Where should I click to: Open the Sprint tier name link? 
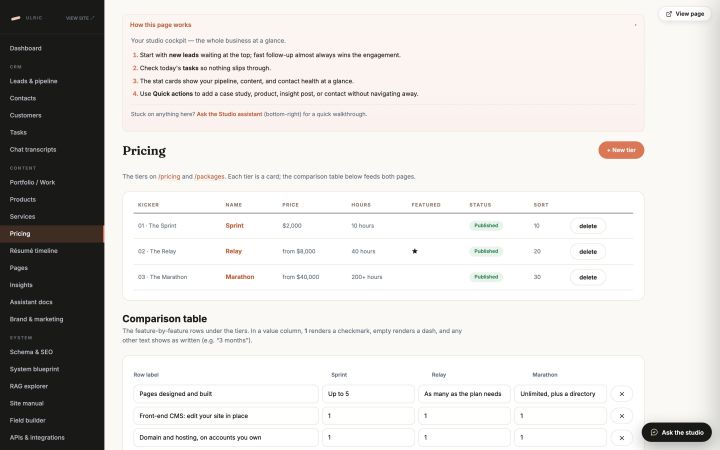235,226
